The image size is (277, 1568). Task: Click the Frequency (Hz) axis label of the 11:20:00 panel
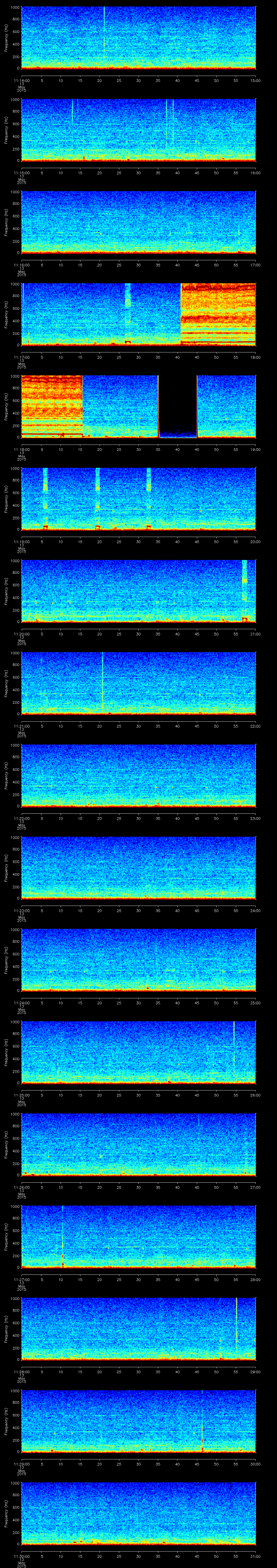(6, 591)
